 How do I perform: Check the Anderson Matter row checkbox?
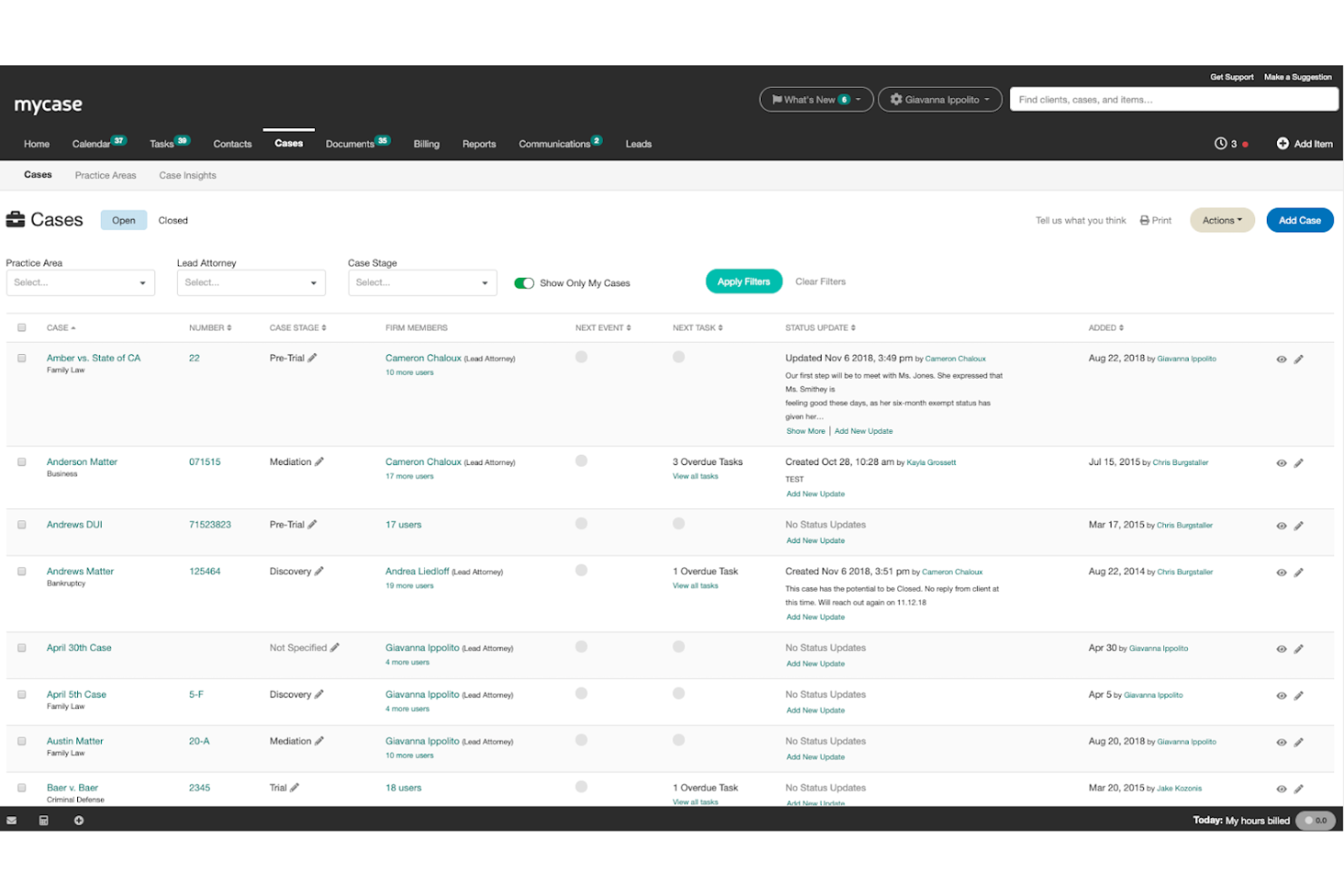click(x=22, y=462)
